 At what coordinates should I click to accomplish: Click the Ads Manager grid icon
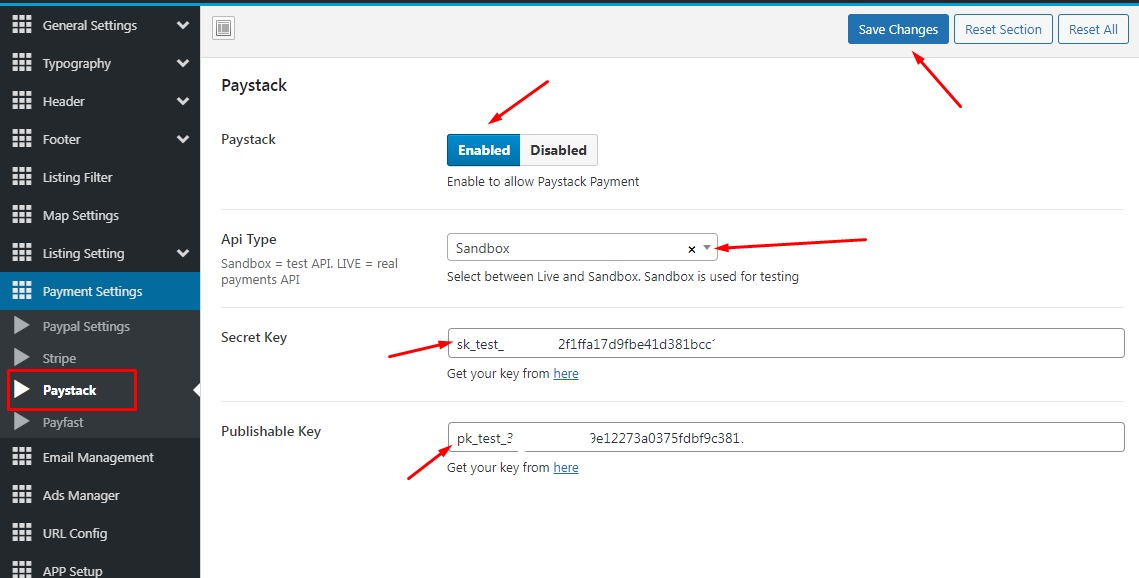tap(22, 495)
